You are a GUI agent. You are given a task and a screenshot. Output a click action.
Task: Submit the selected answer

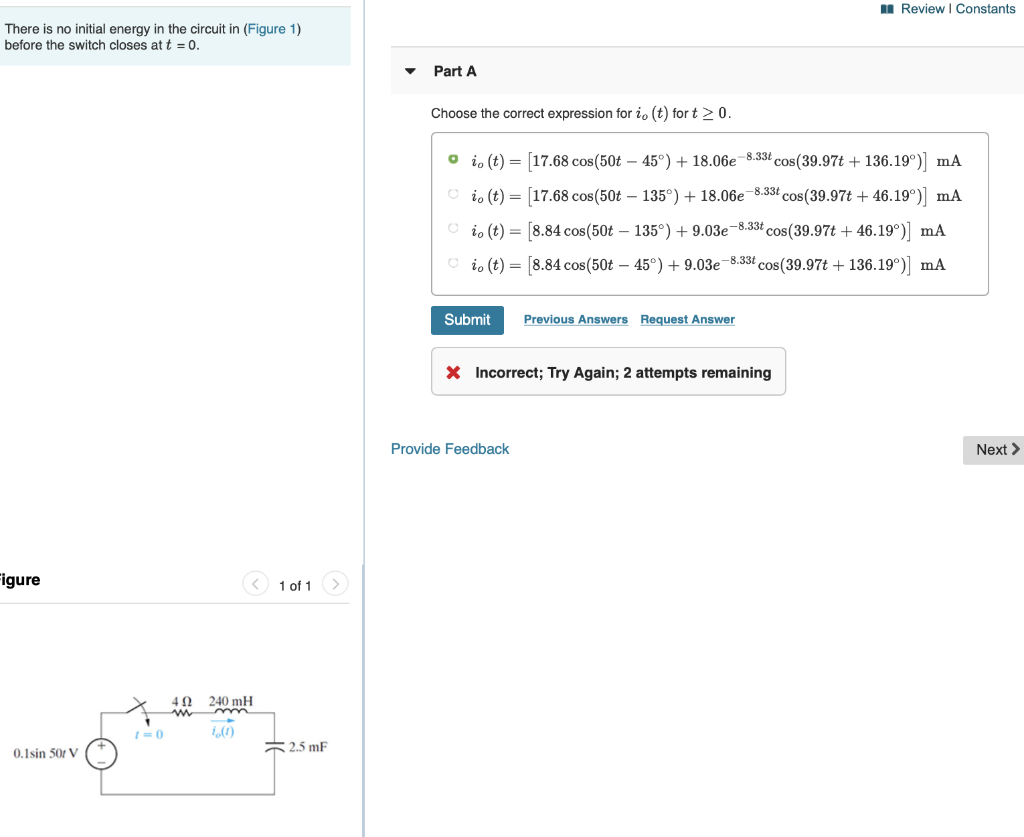(467, 320)
